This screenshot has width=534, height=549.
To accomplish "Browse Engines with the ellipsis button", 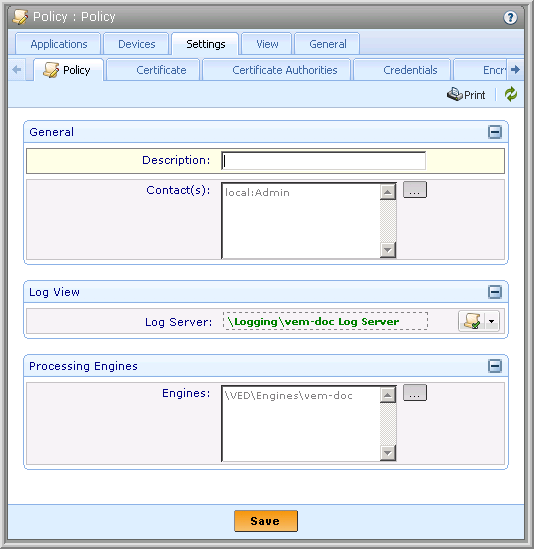I will pyautogui.click(x=415, y=392).
